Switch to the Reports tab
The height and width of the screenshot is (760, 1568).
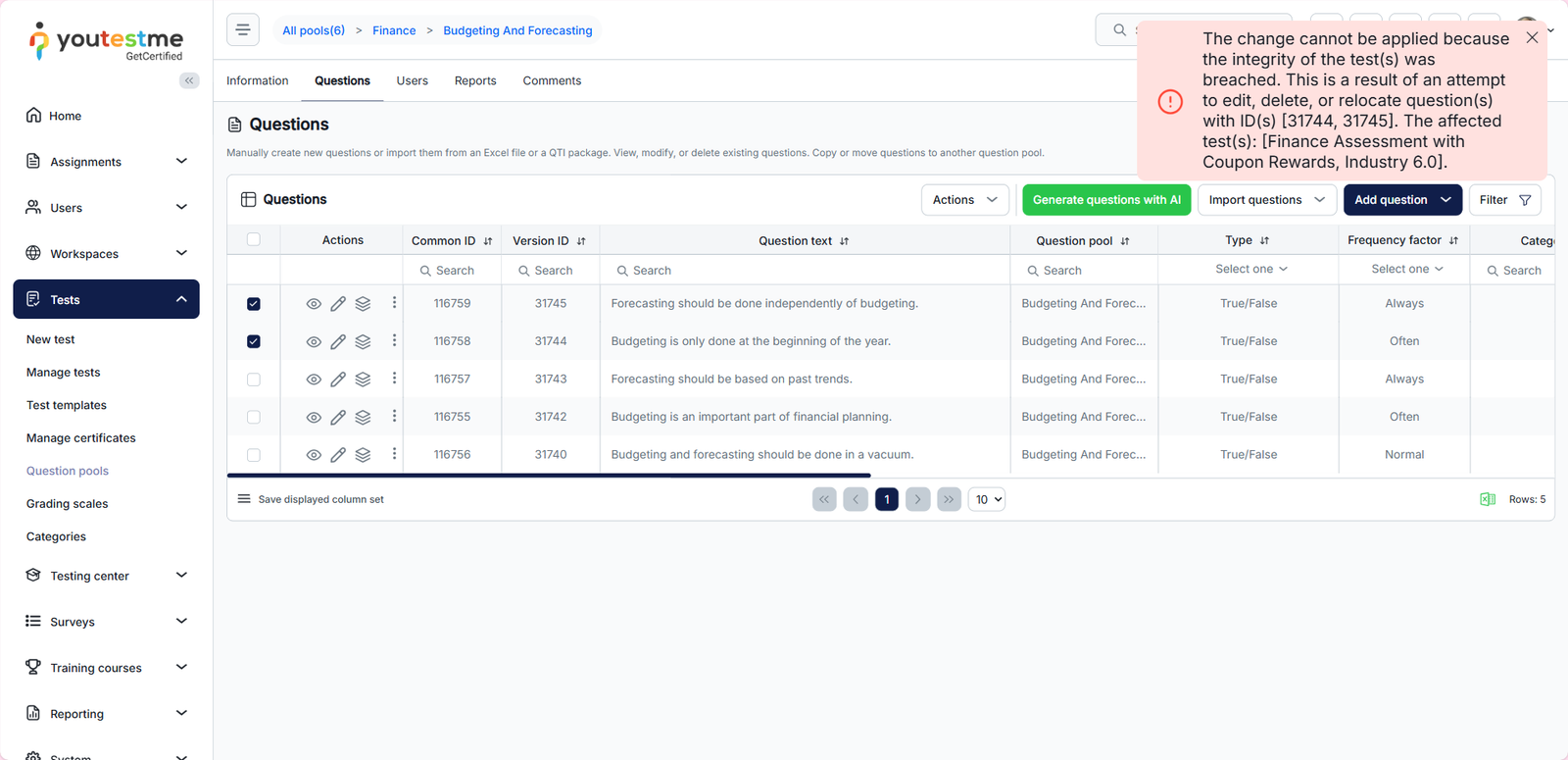click(475, 80)
